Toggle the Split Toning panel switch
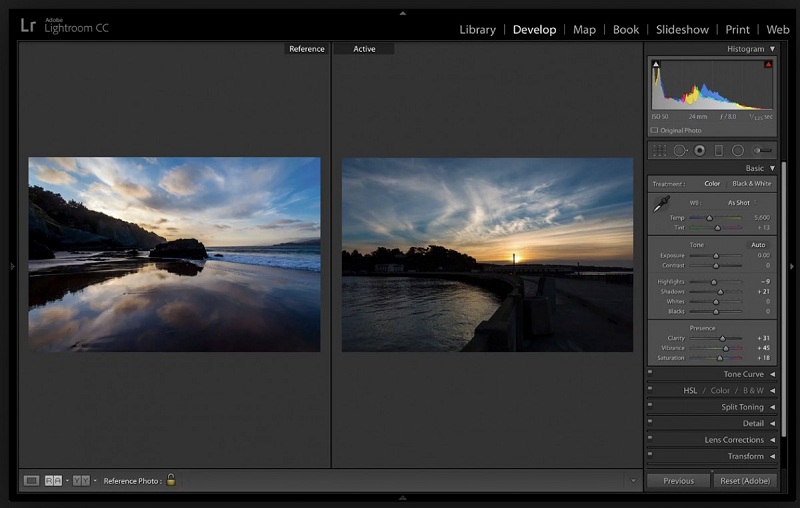The width and height of the screenshot is (800, 508). point(650,405)
